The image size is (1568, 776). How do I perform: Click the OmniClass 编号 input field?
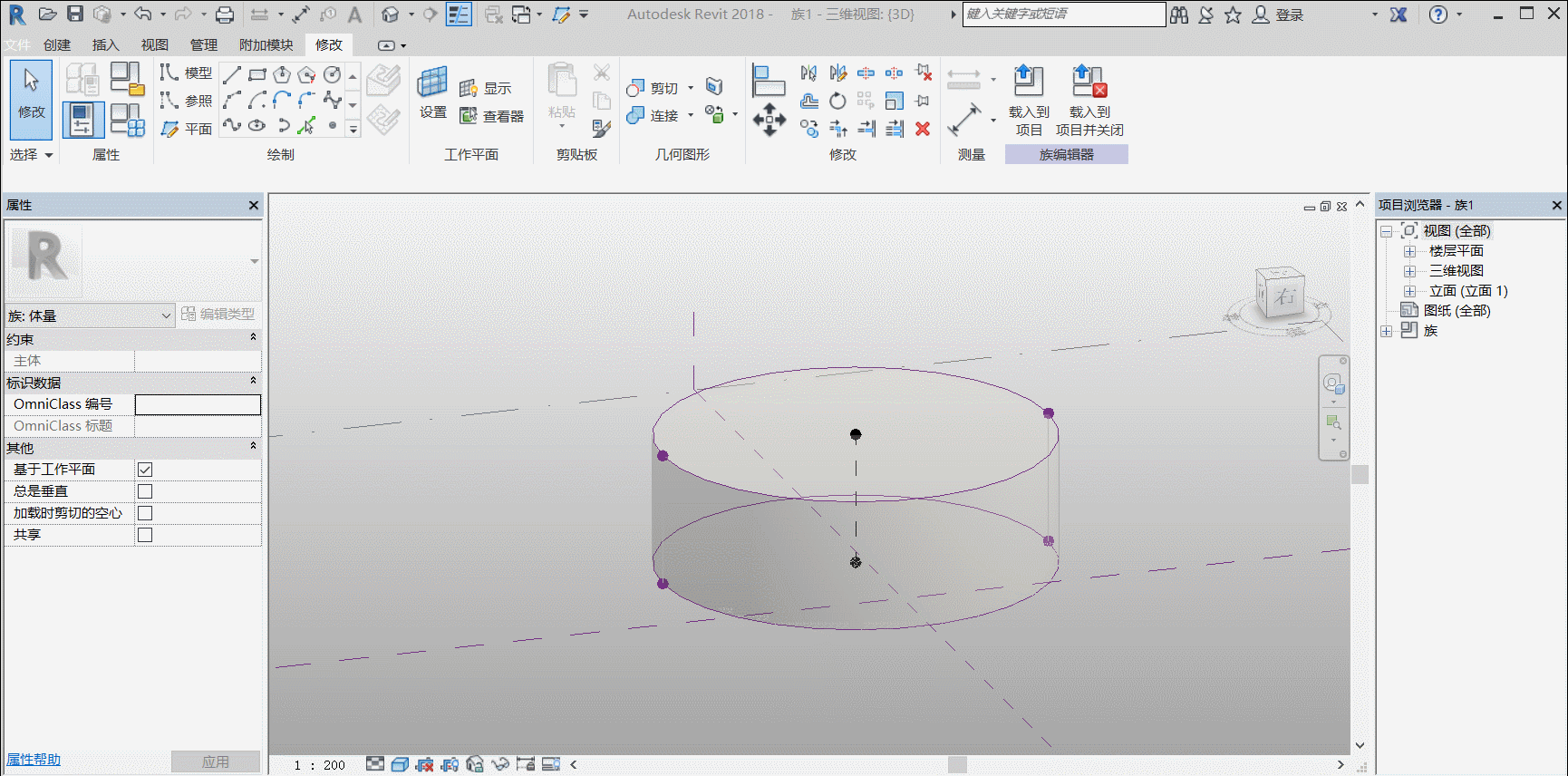(198, 404)
